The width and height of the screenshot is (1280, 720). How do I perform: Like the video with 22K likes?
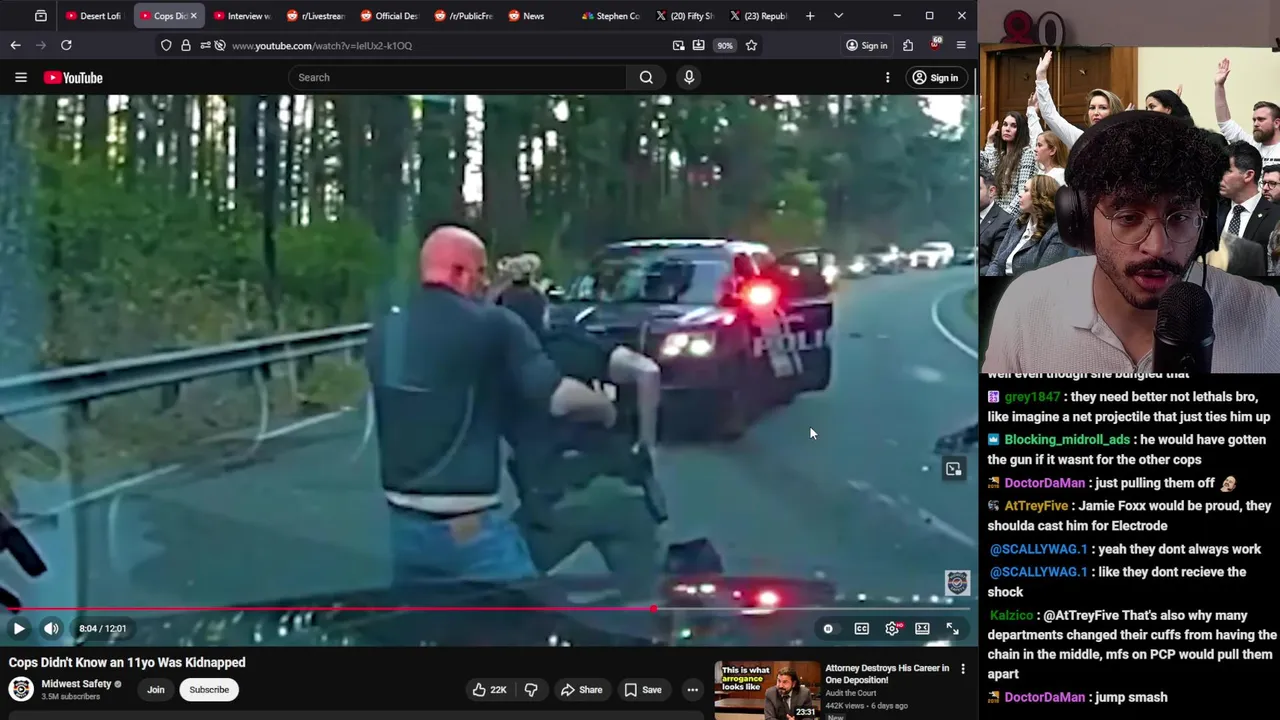(x=489, y=689)
